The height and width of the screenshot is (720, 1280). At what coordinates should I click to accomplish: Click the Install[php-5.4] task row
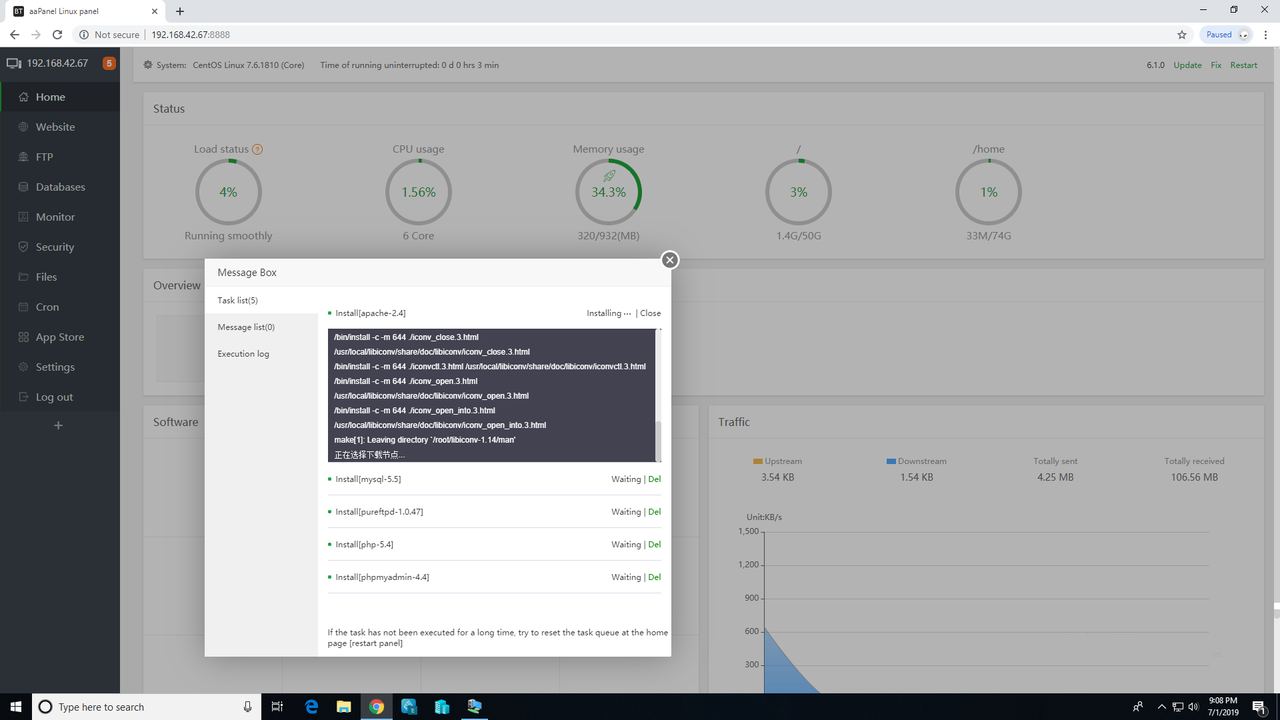point(494,545)
